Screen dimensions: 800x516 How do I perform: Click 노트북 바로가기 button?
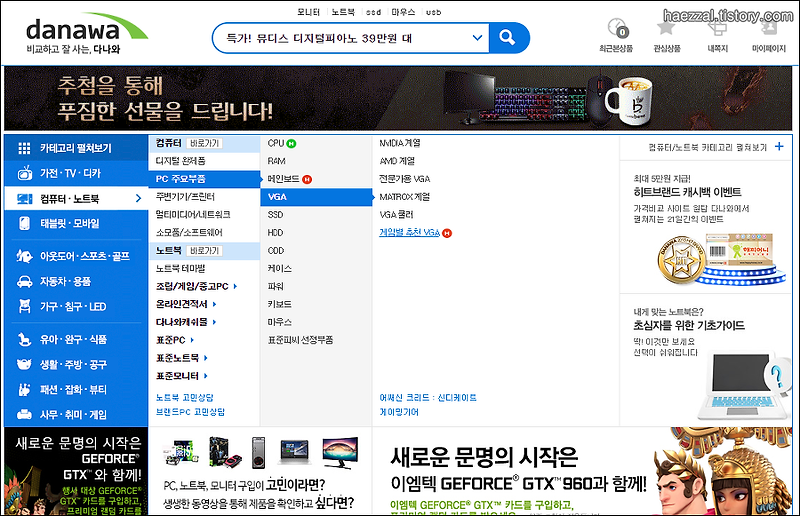click(x=204, y=251)
